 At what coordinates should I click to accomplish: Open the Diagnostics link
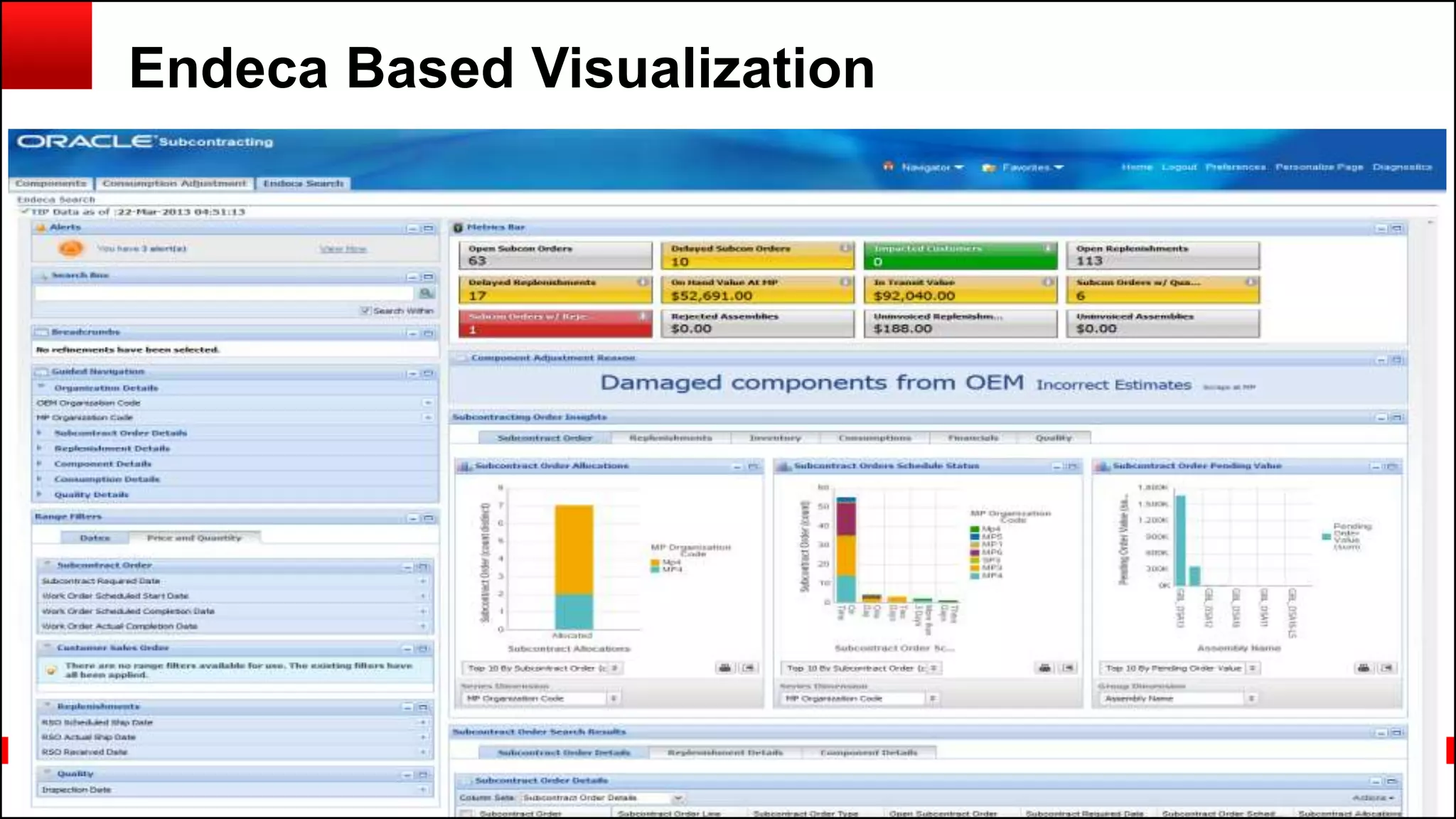pyautogui.click(x=1403, y=167)
